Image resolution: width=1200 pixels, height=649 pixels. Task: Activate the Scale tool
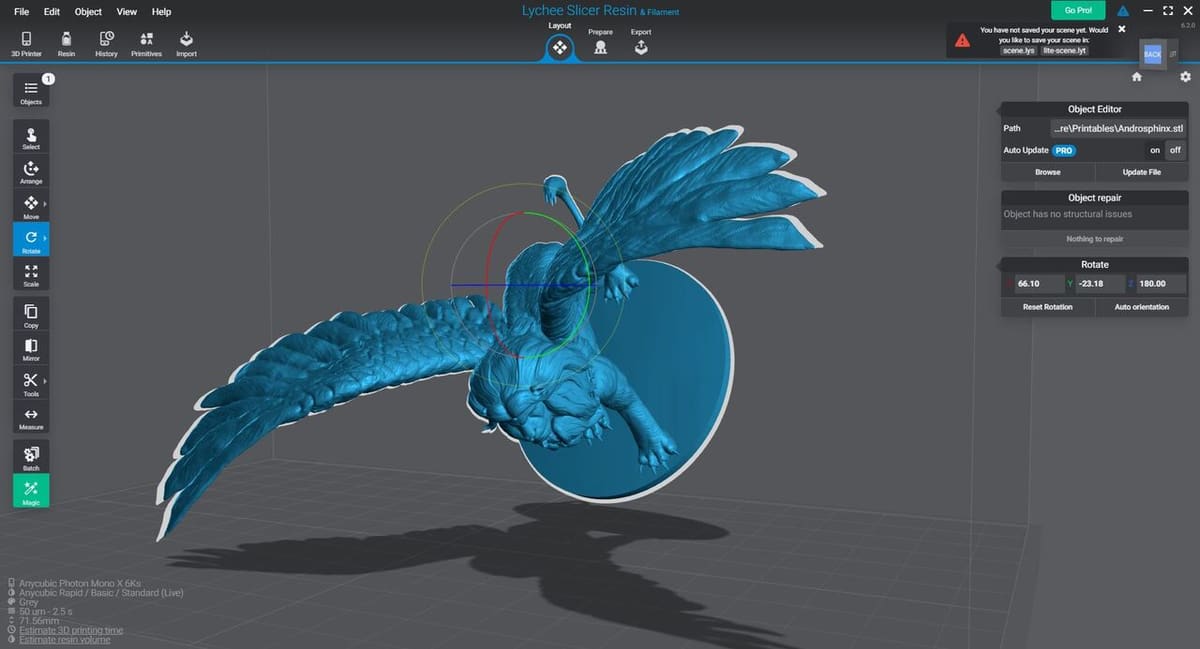tap(31, 275)
